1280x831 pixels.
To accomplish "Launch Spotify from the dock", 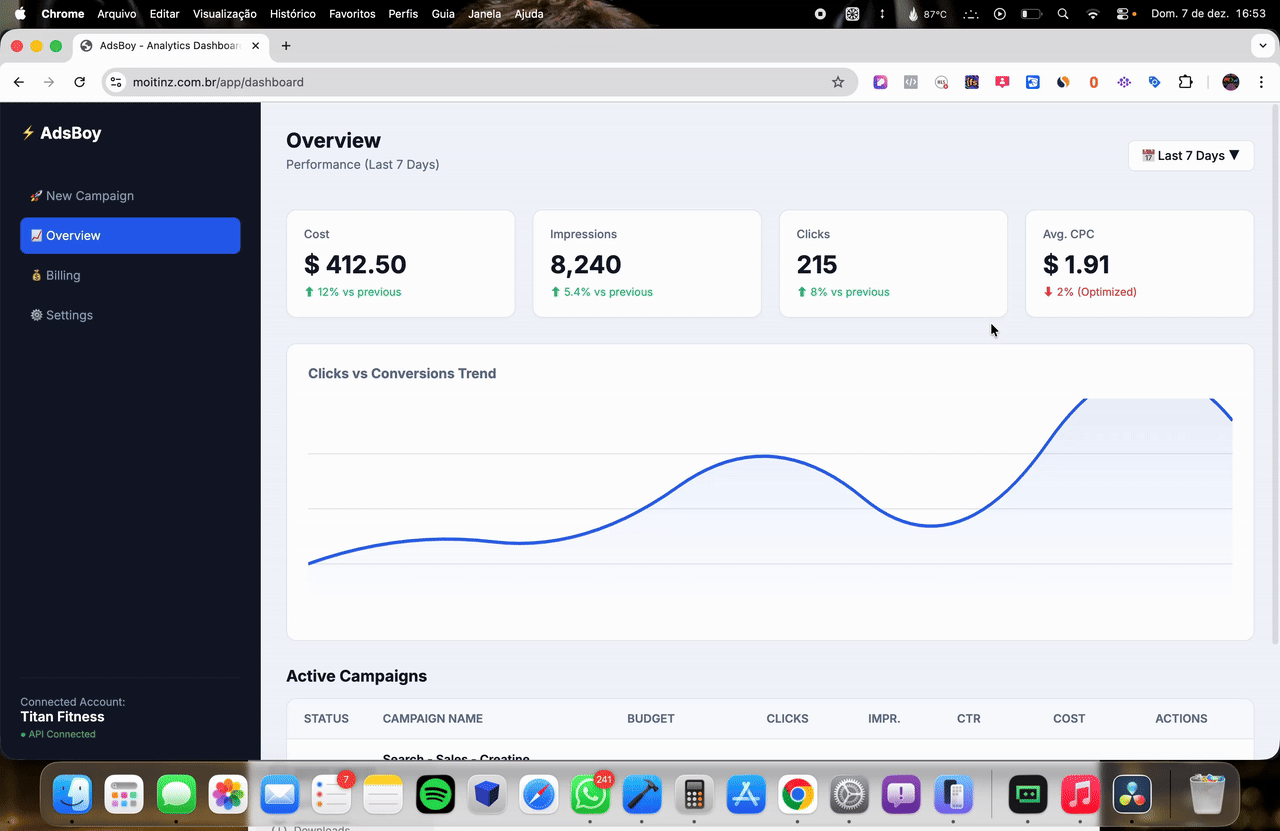I will point(435,794).
